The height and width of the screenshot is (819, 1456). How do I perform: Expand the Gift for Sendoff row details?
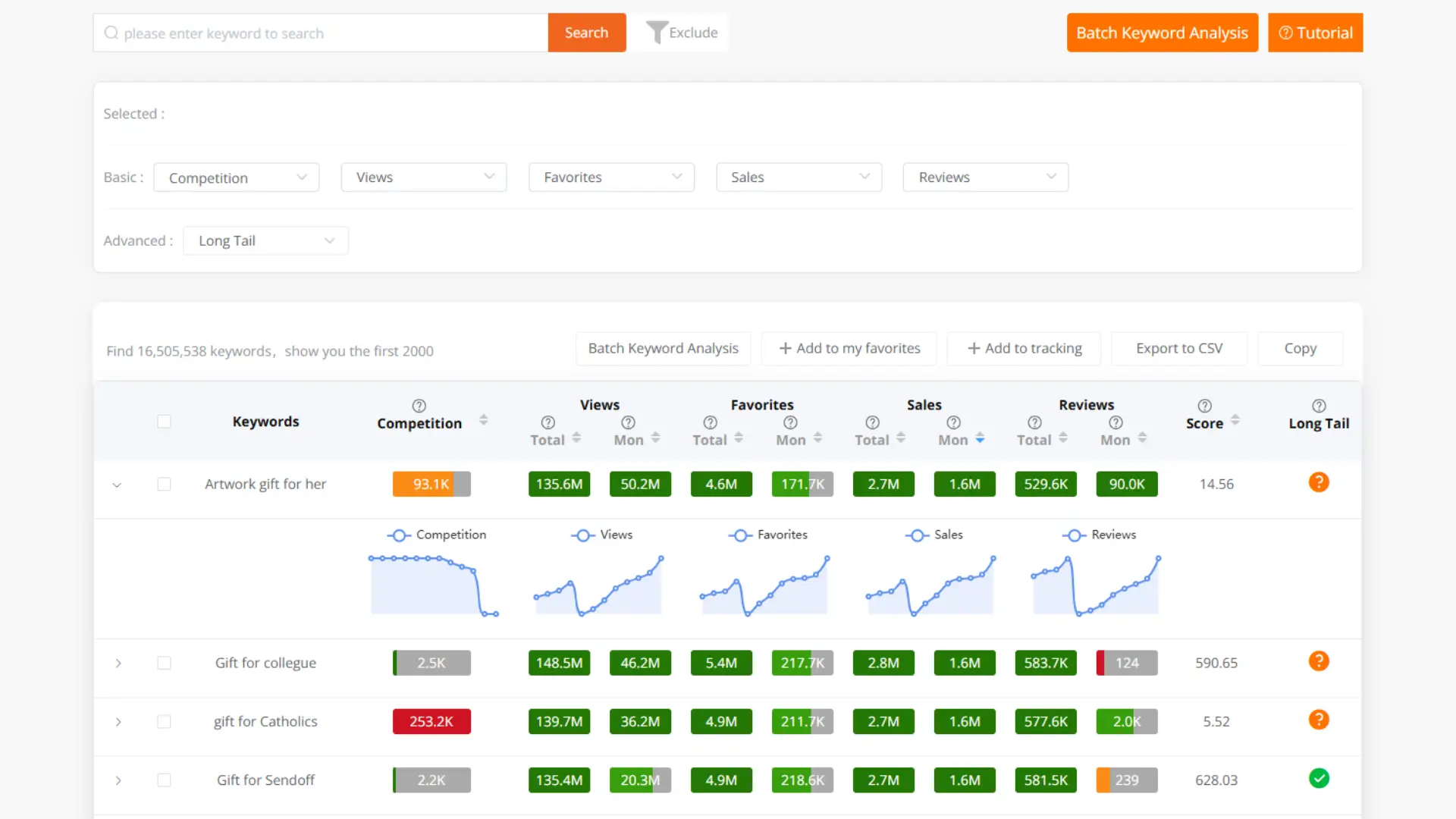coord(118,780)
